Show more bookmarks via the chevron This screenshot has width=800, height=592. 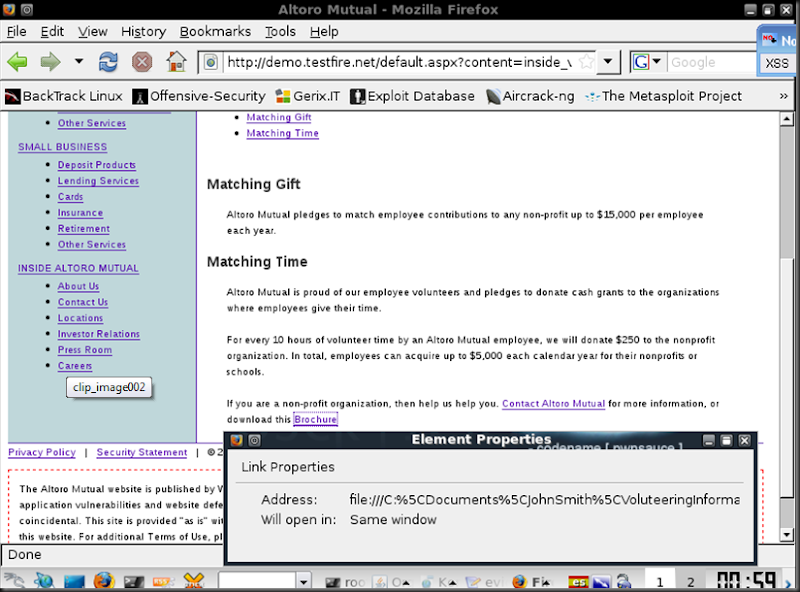pyautogui.click(x=784, y=96)
